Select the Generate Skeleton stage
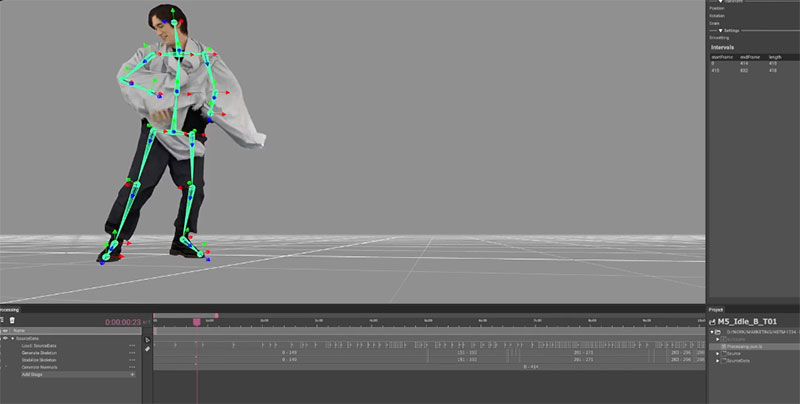This screenshot has width=800, height=404. 39,353
